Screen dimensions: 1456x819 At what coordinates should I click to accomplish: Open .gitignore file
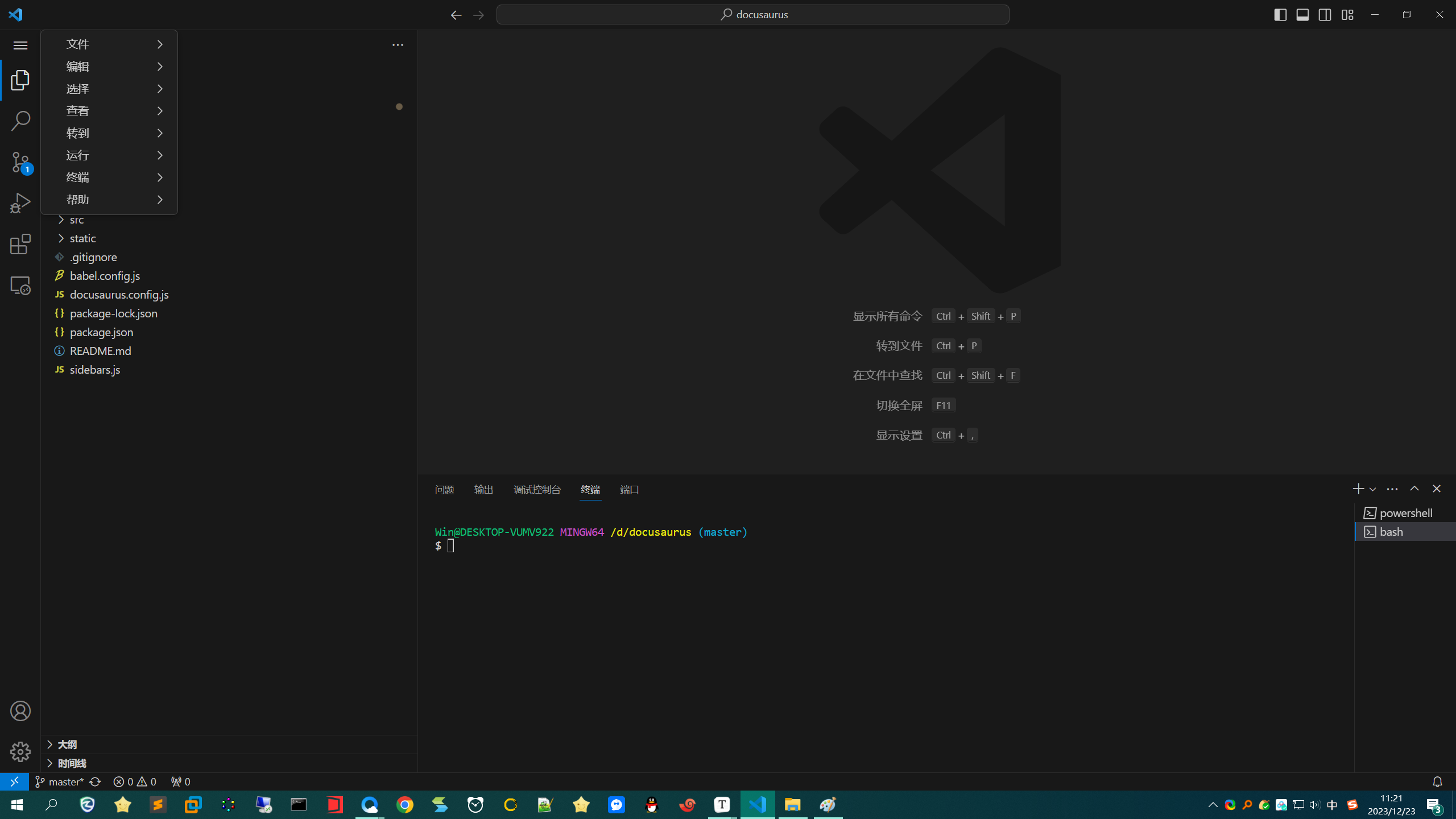tap(229, 257)
